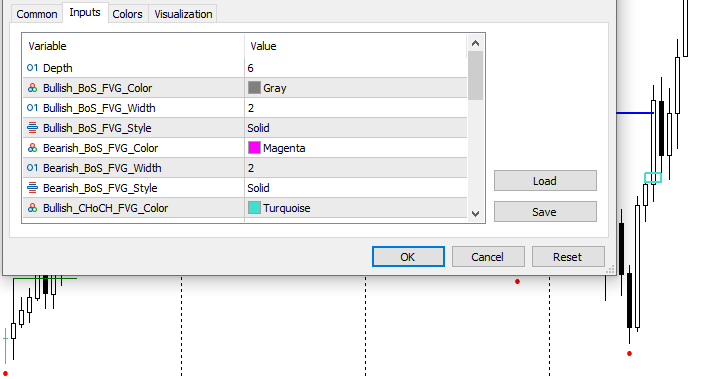The image size is (722, 379).
Task: Click the inputs list scrollbar thumb
Action: (x=476, y=75)
